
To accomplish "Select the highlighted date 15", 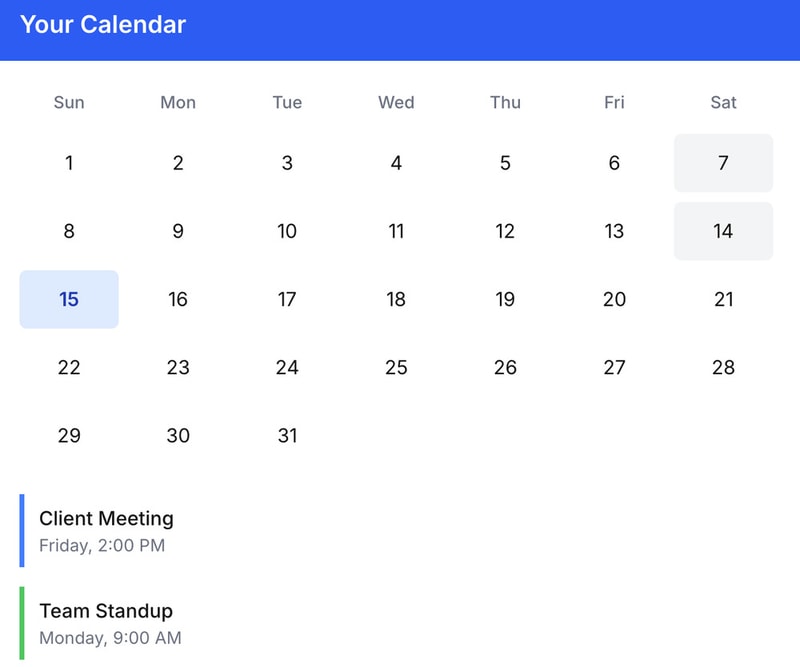I will tap(69, 299).
